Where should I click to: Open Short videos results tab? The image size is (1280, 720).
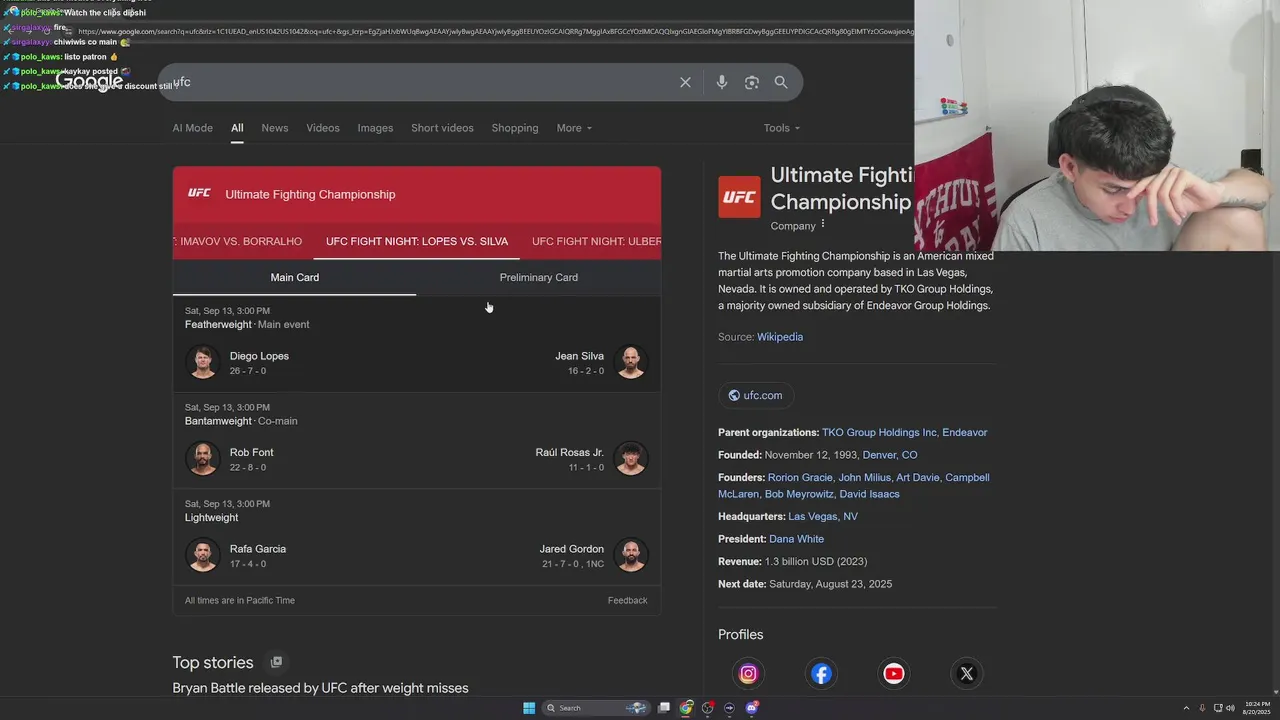(442, 128)
